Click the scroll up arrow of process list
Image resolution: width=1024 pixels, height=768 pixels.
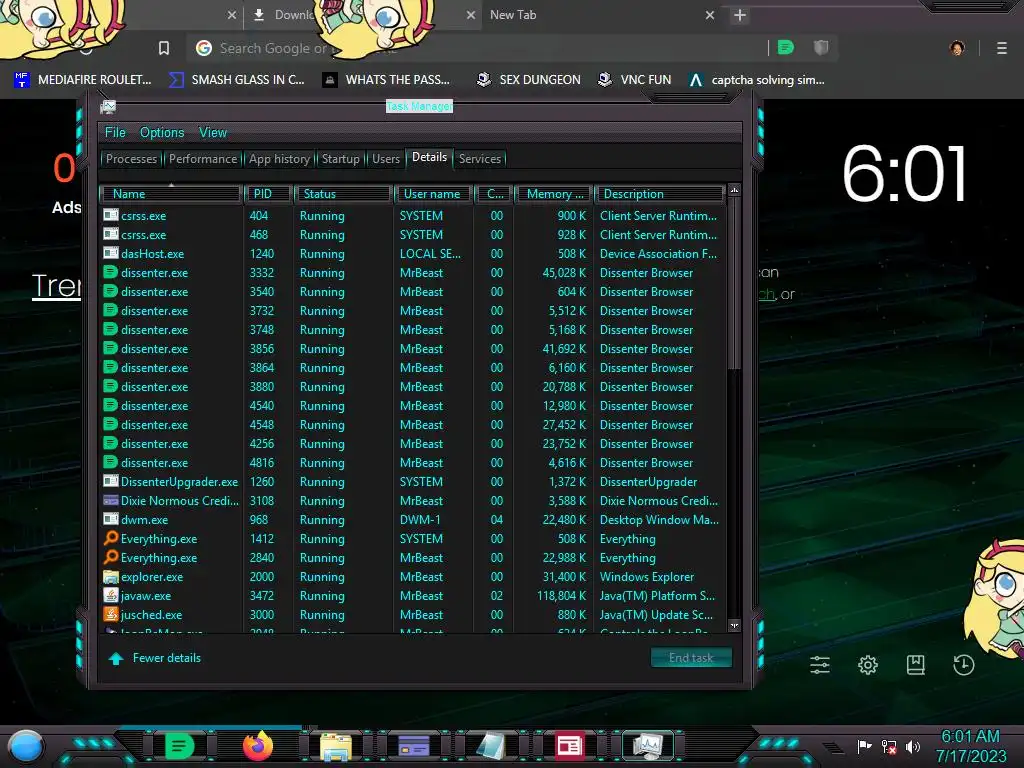pyautogui.click(x=734, y=191)
